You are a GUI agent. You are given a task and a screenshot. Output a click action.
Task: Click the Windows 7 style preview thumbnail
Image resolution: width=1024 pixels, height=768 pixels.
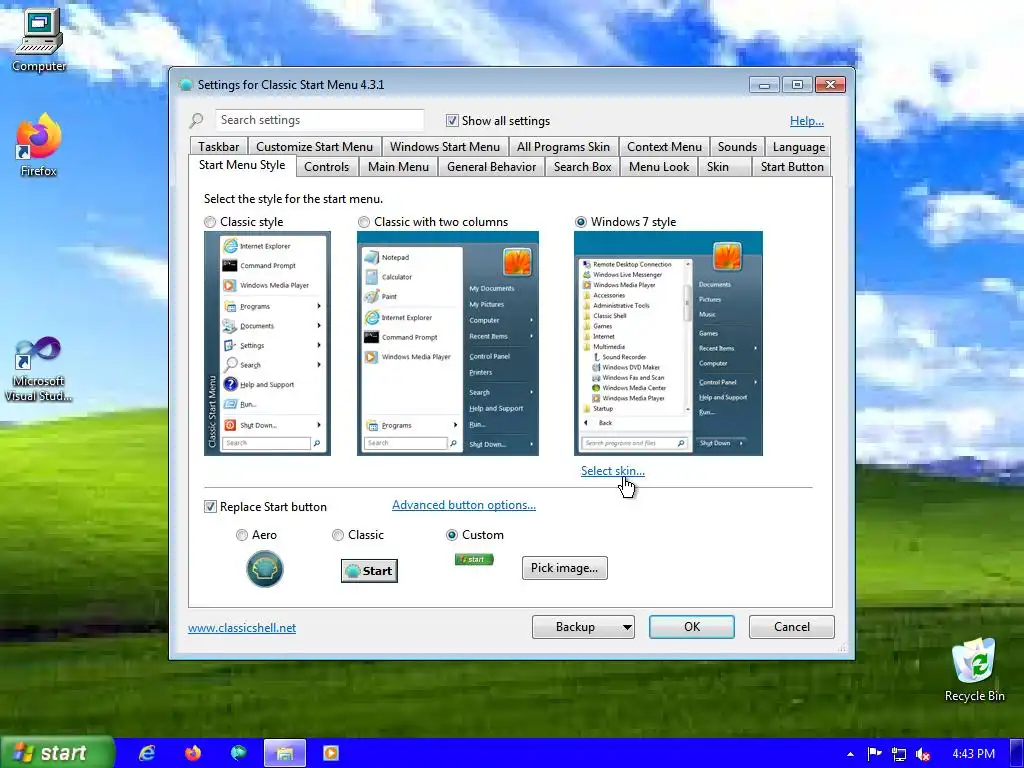pyautogui.click(x=668, y=344)
